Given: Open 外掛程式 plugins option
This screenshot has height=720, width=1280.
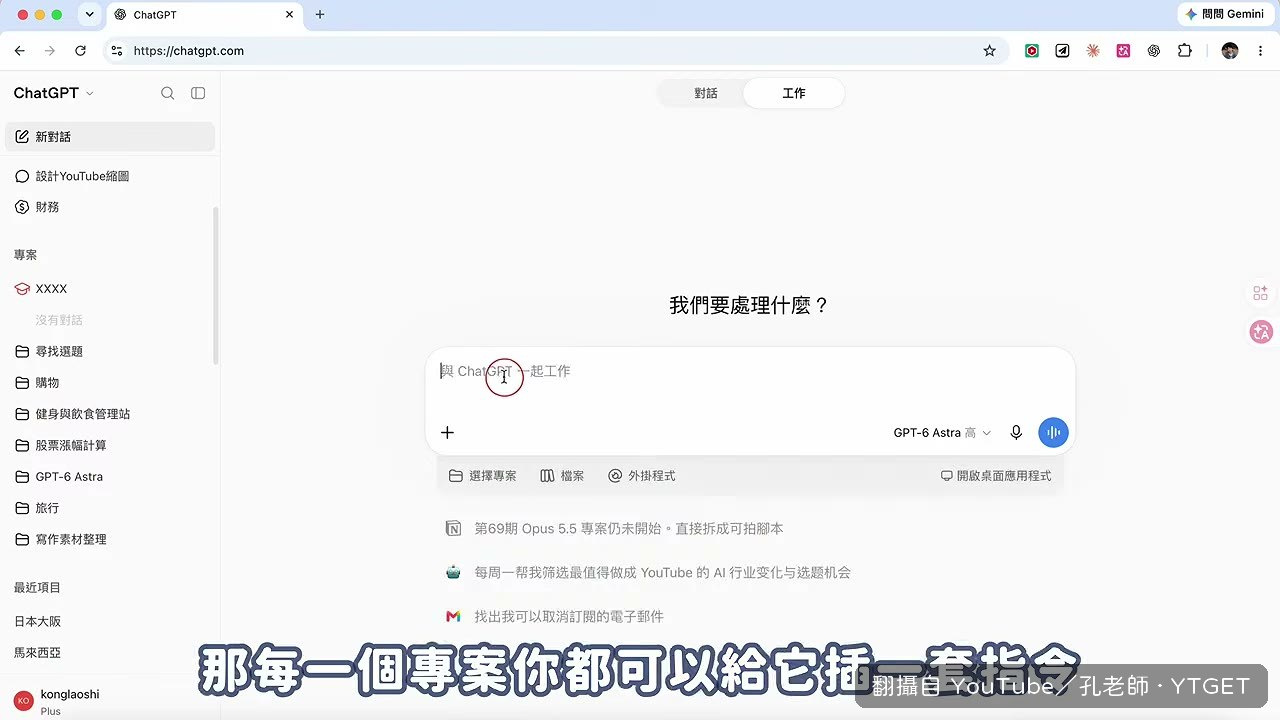Looking at the screenshot, I should (x=642, y=476).
